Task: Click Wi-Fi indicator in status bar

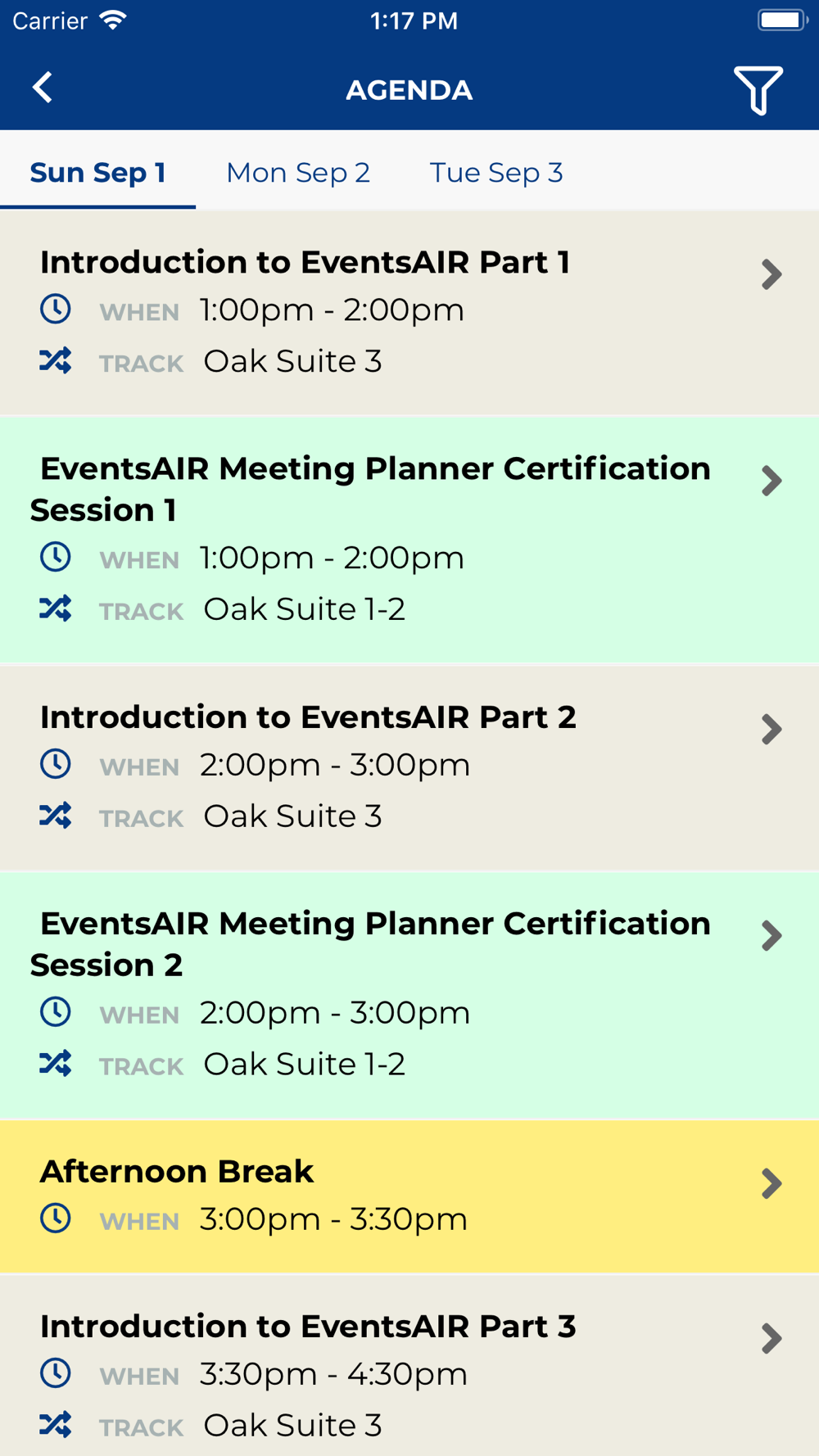Action: pyautogui.click(x=113, y=20)
